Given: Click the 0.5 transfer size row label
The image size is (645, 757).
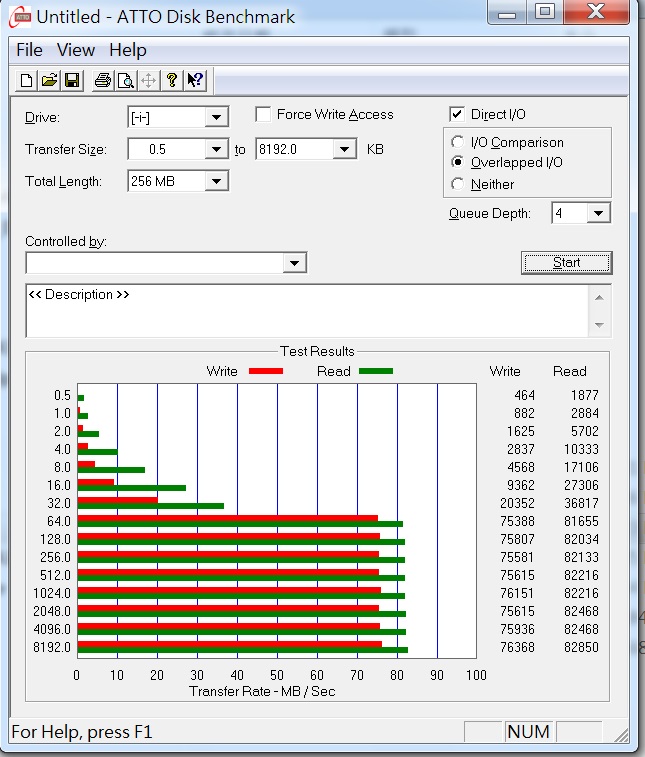Looking at the screenshot, I should [62, 395].
